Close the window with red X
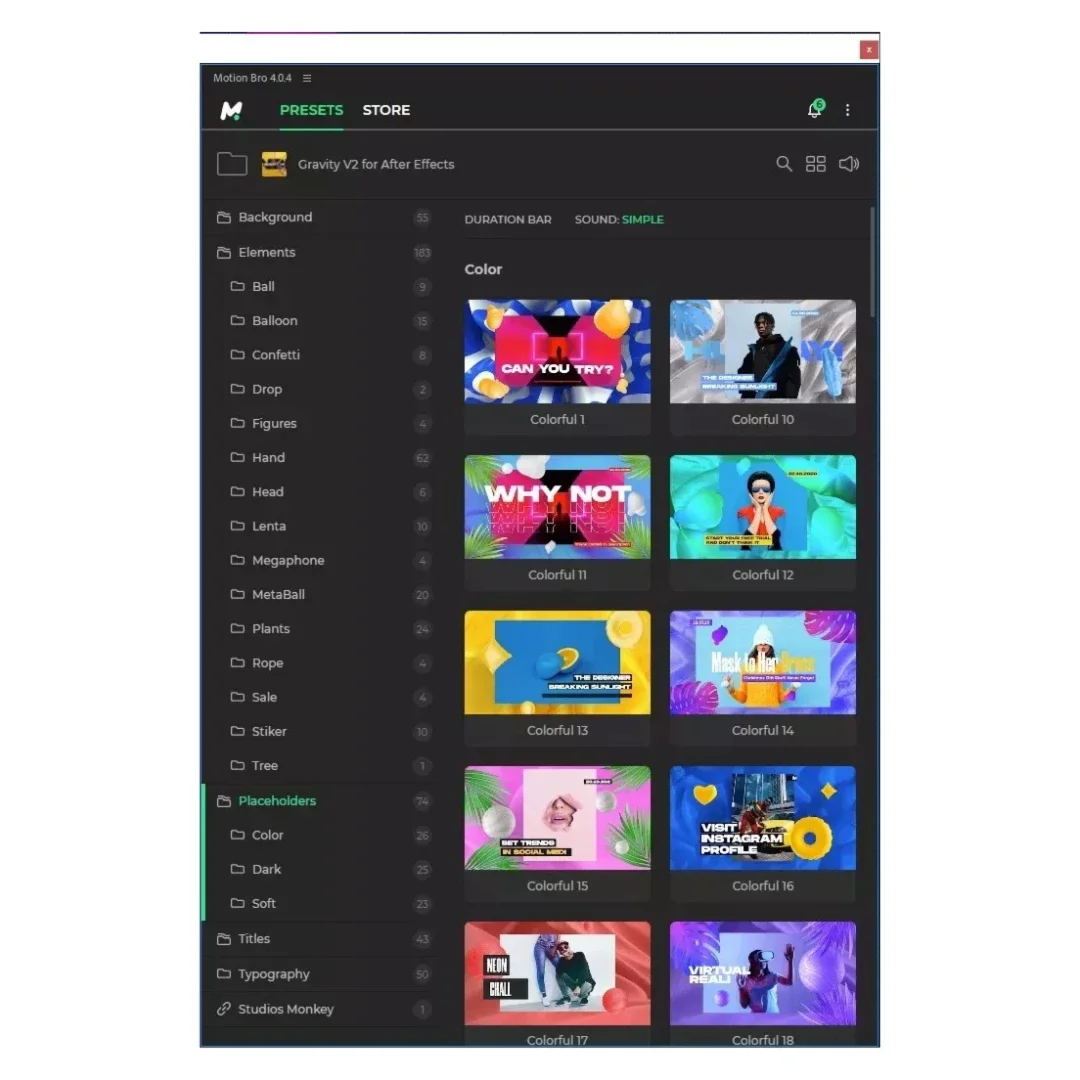 [x=869, y=50]
